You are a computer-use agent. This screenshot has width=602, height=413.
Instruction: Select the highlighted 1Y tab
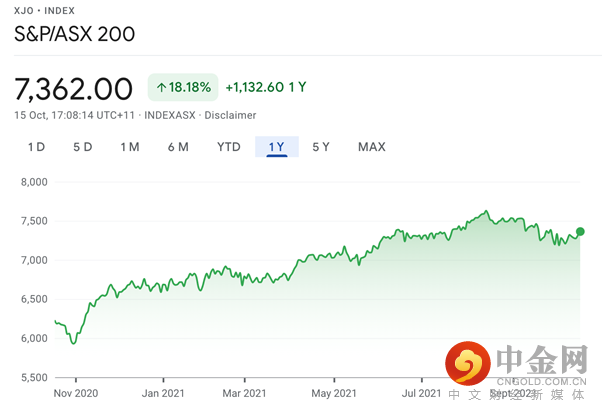coord(277,148)
